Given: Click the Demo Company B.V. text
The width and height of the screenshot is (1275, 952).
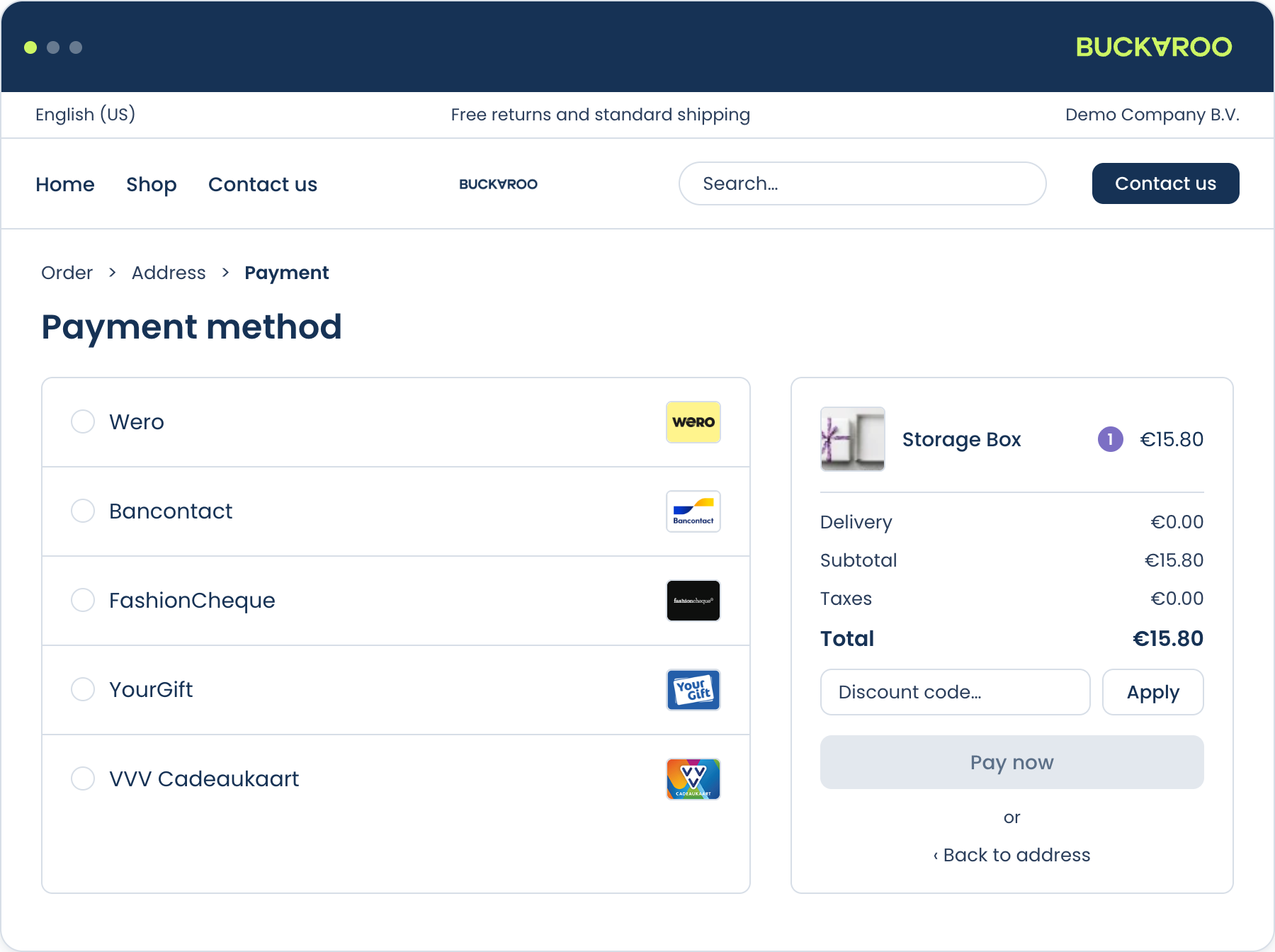Looking at the screenshot, I should 1152,115.
